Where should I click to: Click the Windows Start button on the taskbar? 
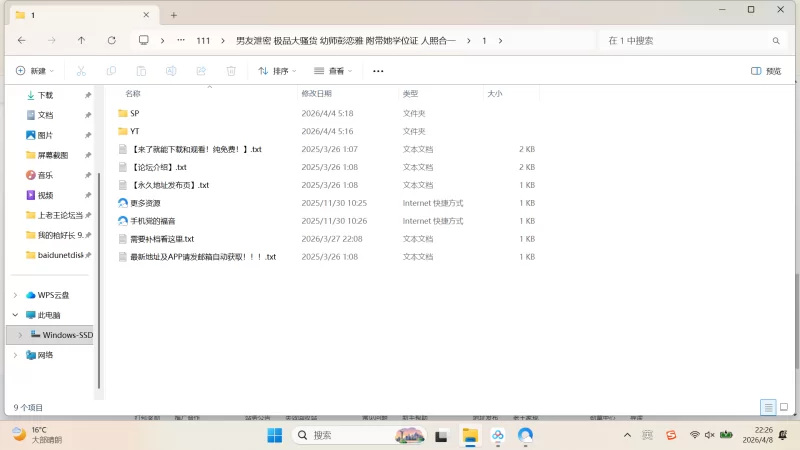pos(274,435)
